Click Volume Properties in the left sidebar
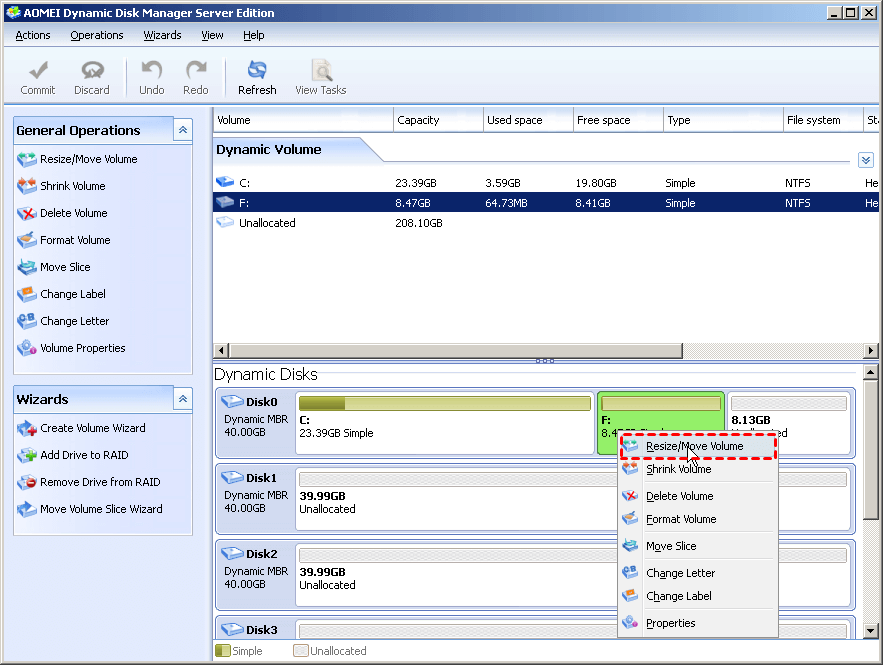This screenshot has height=665, width=883. [x=82, y=348]
